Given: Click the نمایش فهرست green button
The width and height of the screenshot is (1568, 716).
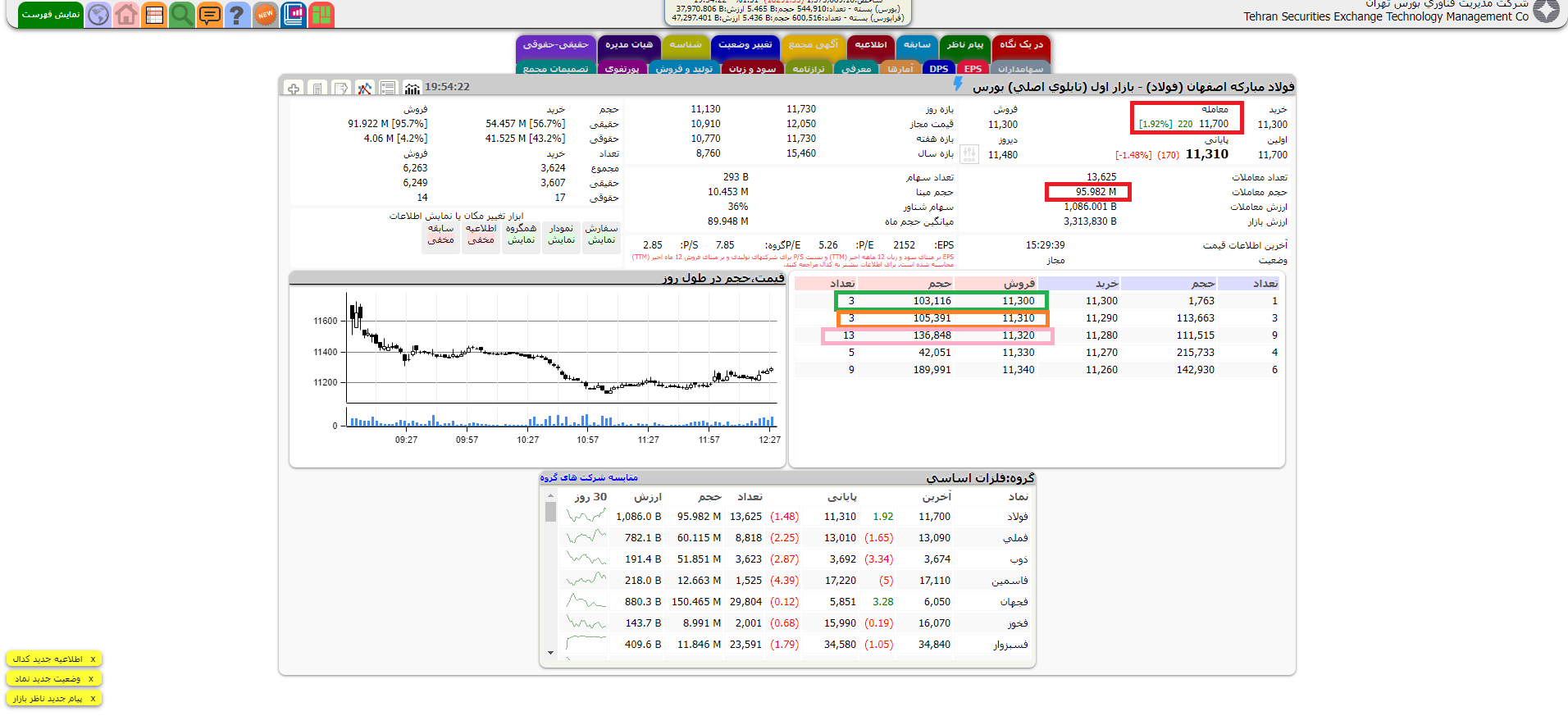Looking at the screenshot, I should [51, 15].
